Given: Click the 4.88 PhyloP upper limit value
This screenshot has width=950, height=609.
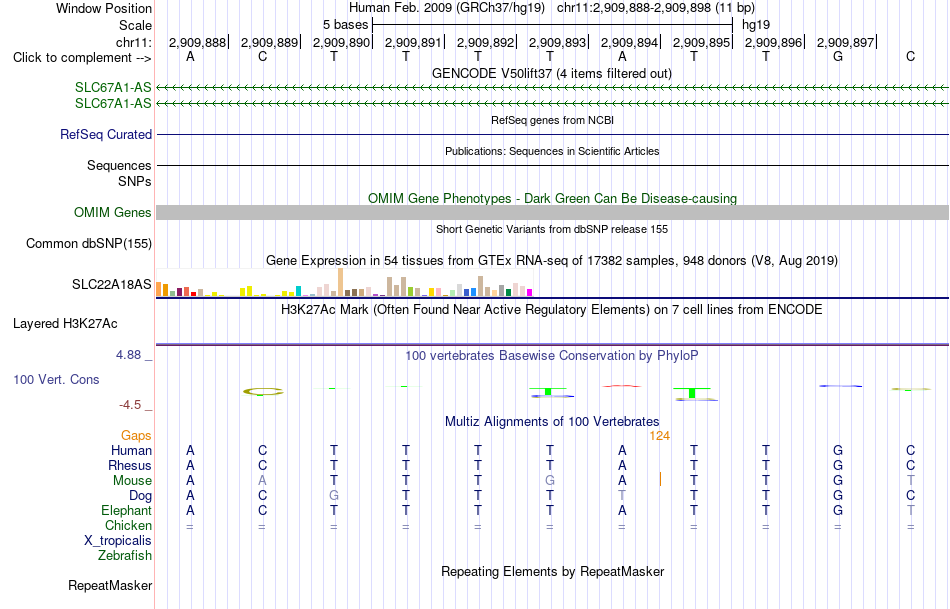Looking at the screenshot, I should pos(128,355).
